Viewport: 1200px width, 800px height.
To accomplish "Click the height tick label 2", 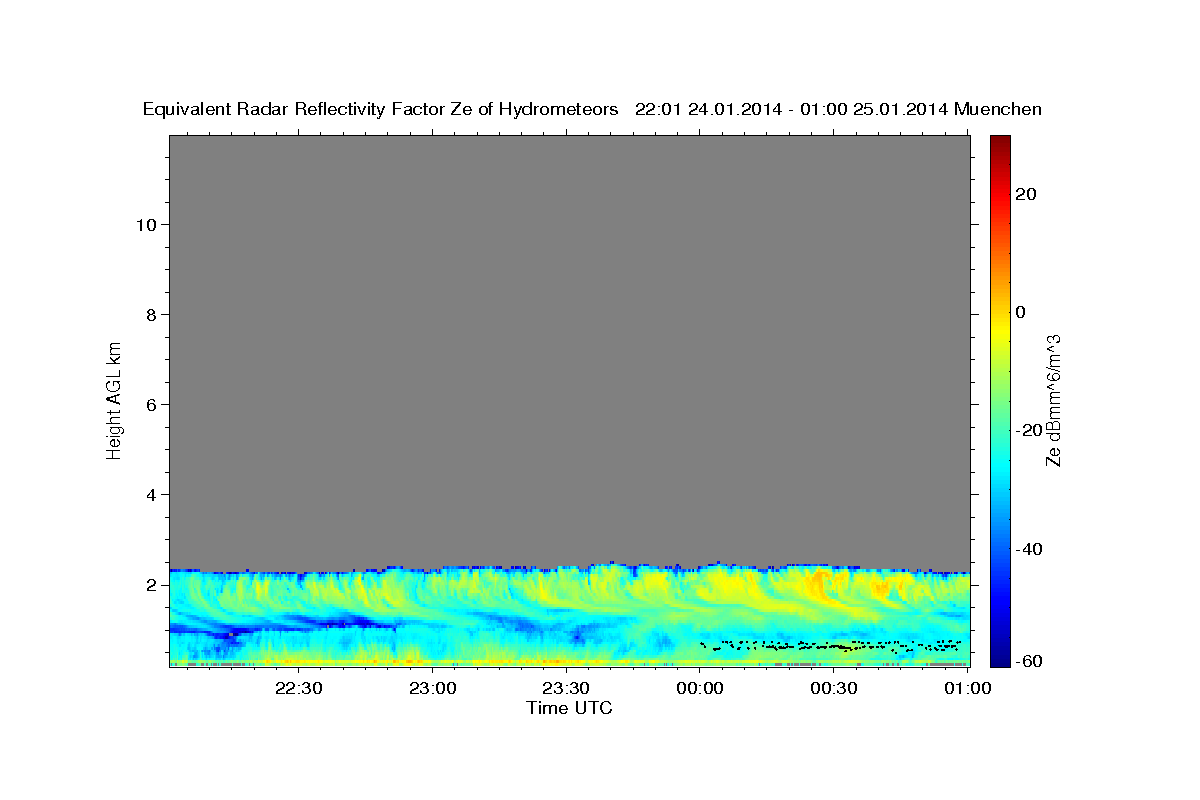I will tap(149, 585).
